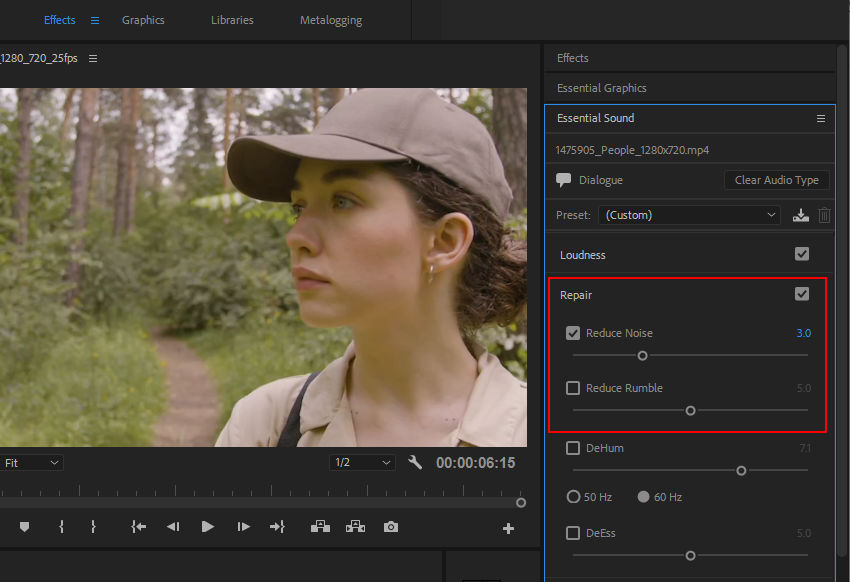Switch to the Effects workspace tab
The image size is (850, 582).
[60, 20]
